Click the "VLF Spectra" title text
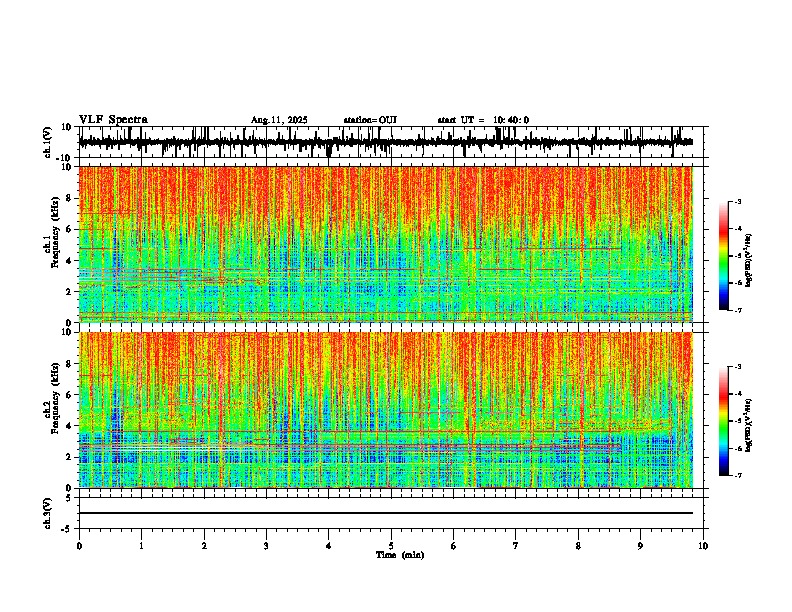The width and height of the screenshot is (792, 612). tap(113, 120)
